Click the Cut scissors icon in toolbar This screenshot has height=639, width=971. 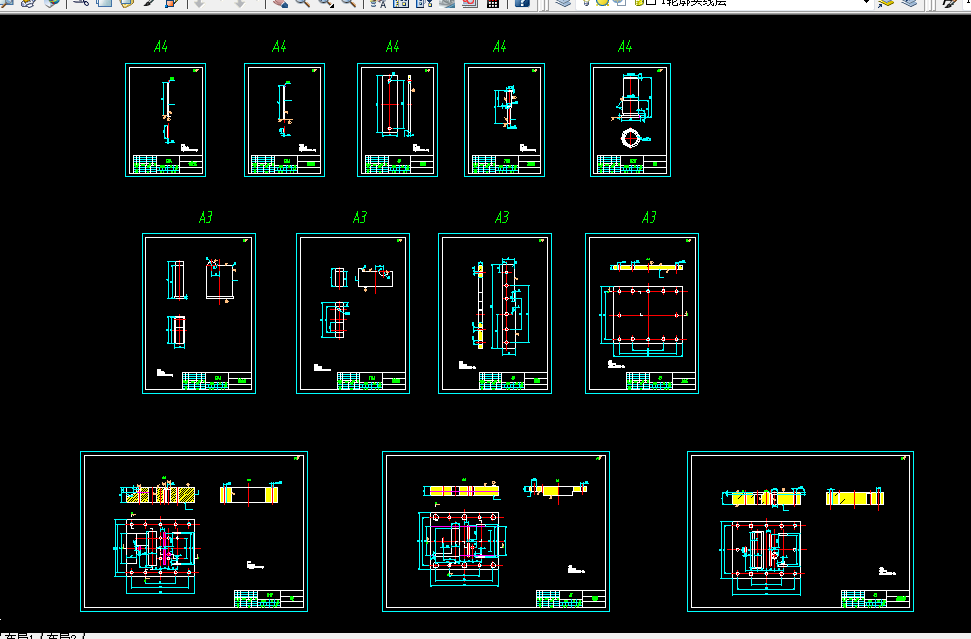81,2
